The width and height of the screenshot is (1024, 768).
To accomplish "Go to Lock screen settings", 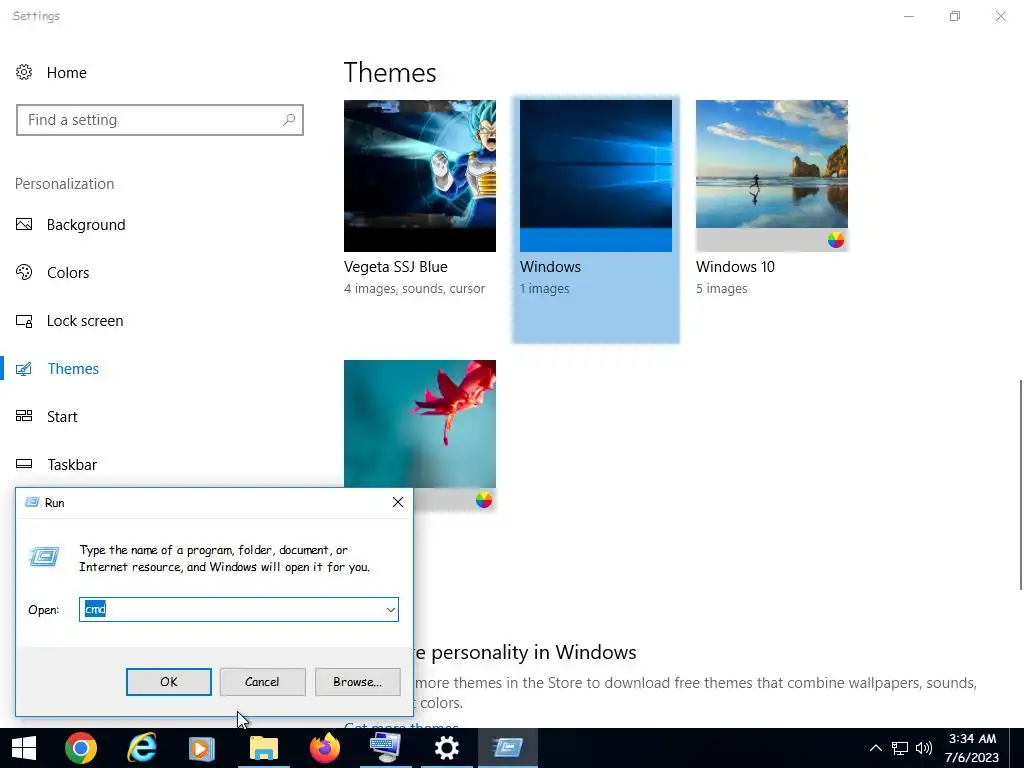I will [x=85, y=321].
